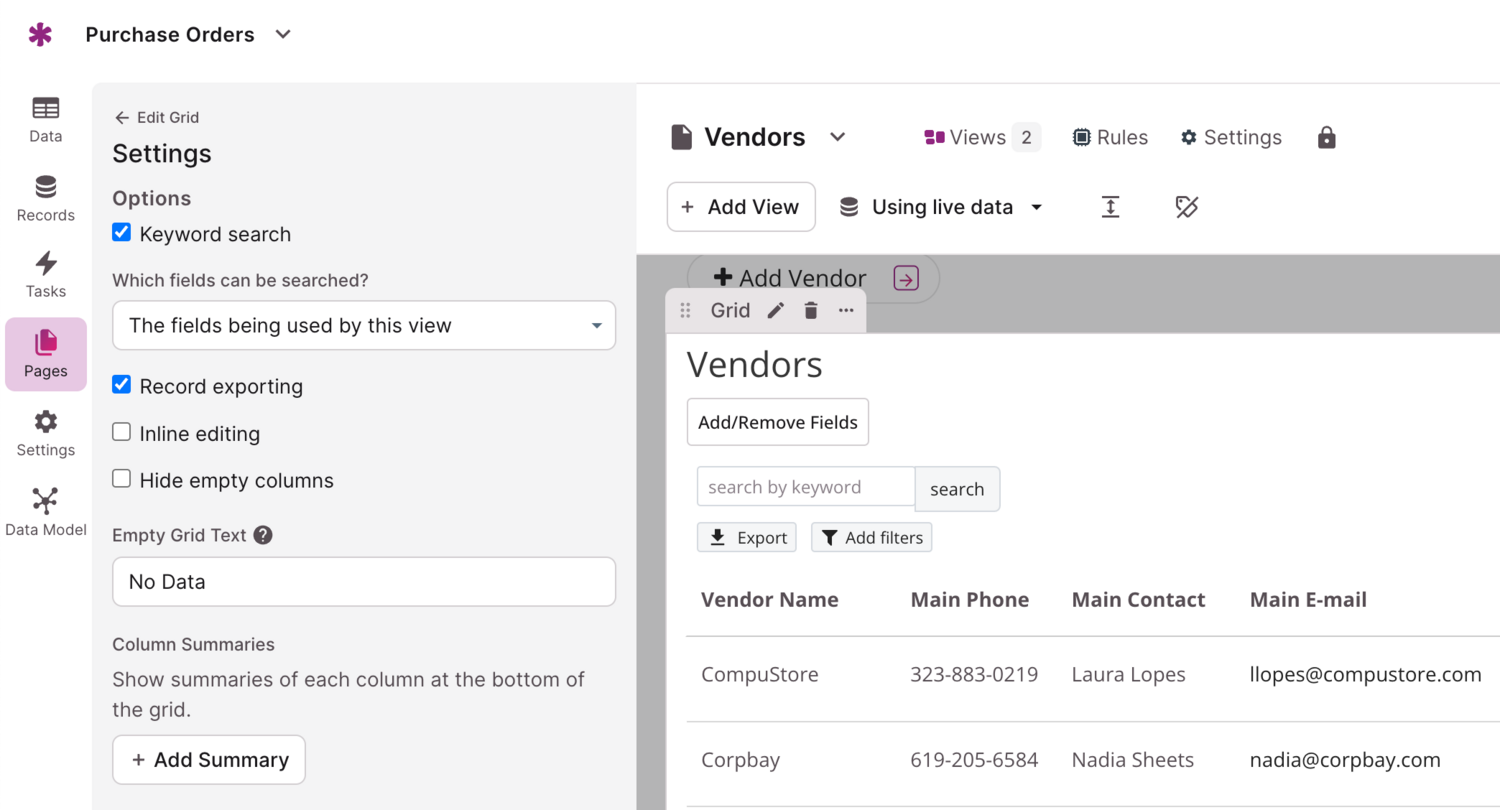Click the arrow icon beside Add Vendor
The image size is (1500, 810).
[906, 279]
